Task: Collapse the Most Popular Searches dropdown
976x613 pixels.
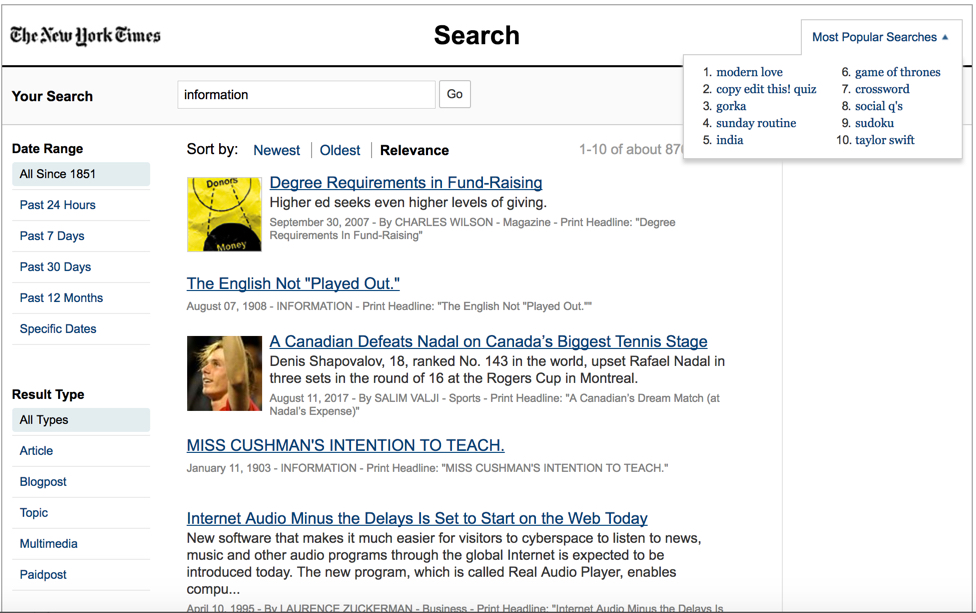Action: pos(880,37)
